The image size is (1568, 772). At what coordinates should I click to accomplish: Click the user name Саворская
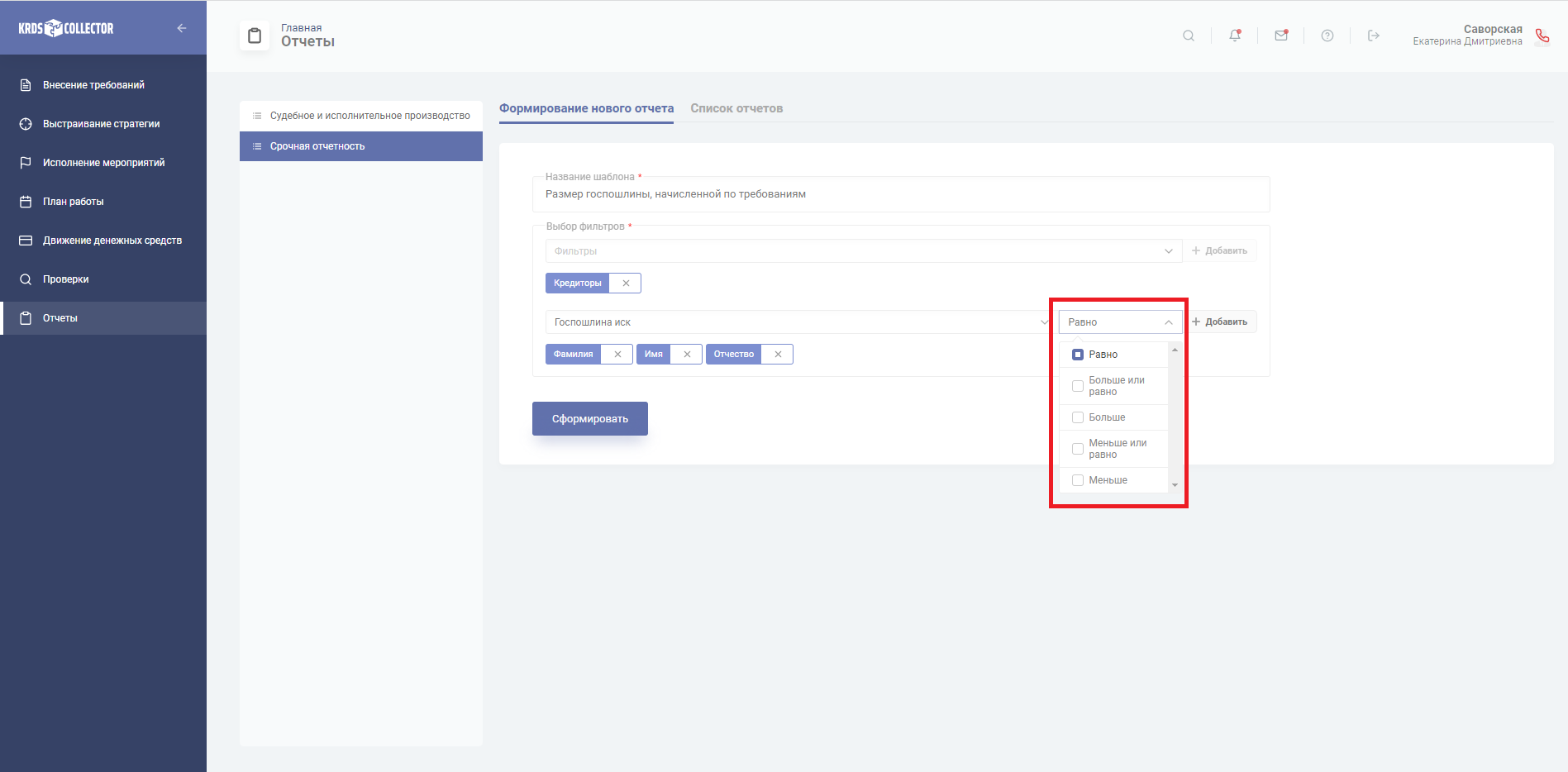tap(1493, 29)
